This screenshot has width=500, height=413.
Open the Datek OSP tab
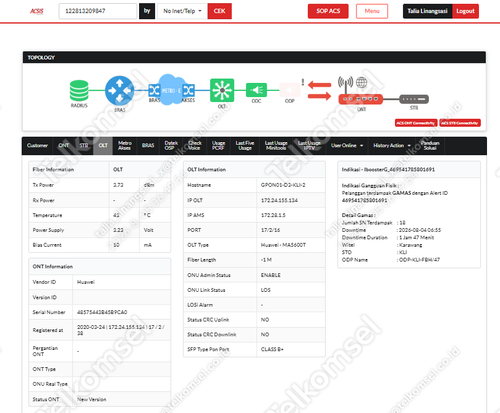pos(171,146)
